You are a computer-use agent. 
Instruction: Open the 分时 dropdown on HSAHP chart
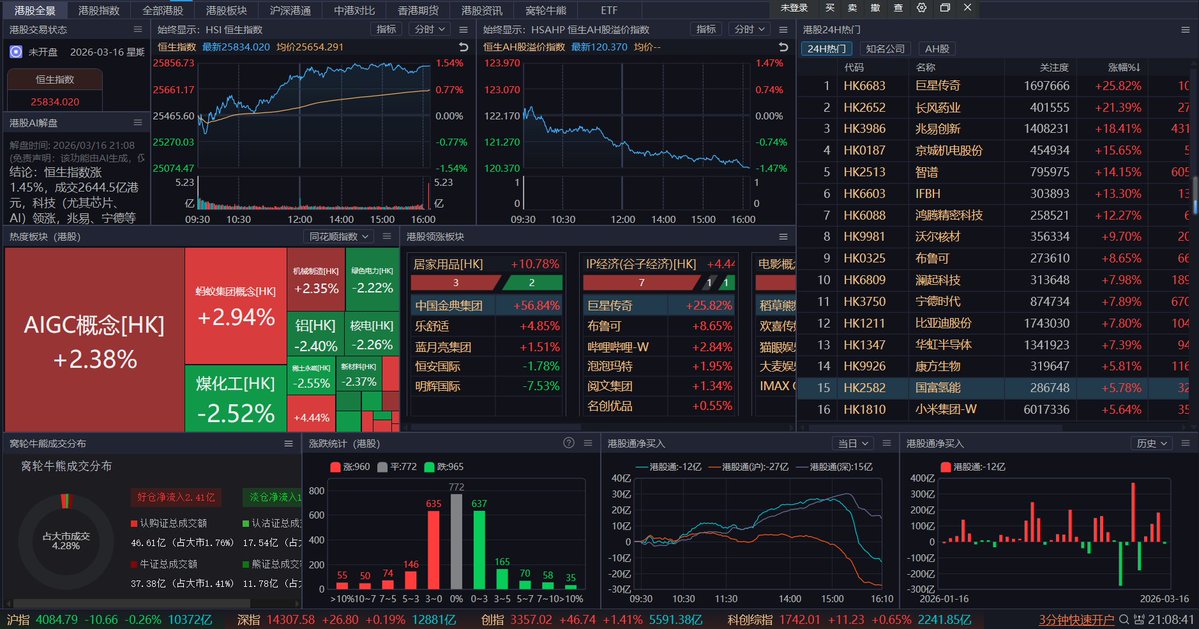pos(749,29)
